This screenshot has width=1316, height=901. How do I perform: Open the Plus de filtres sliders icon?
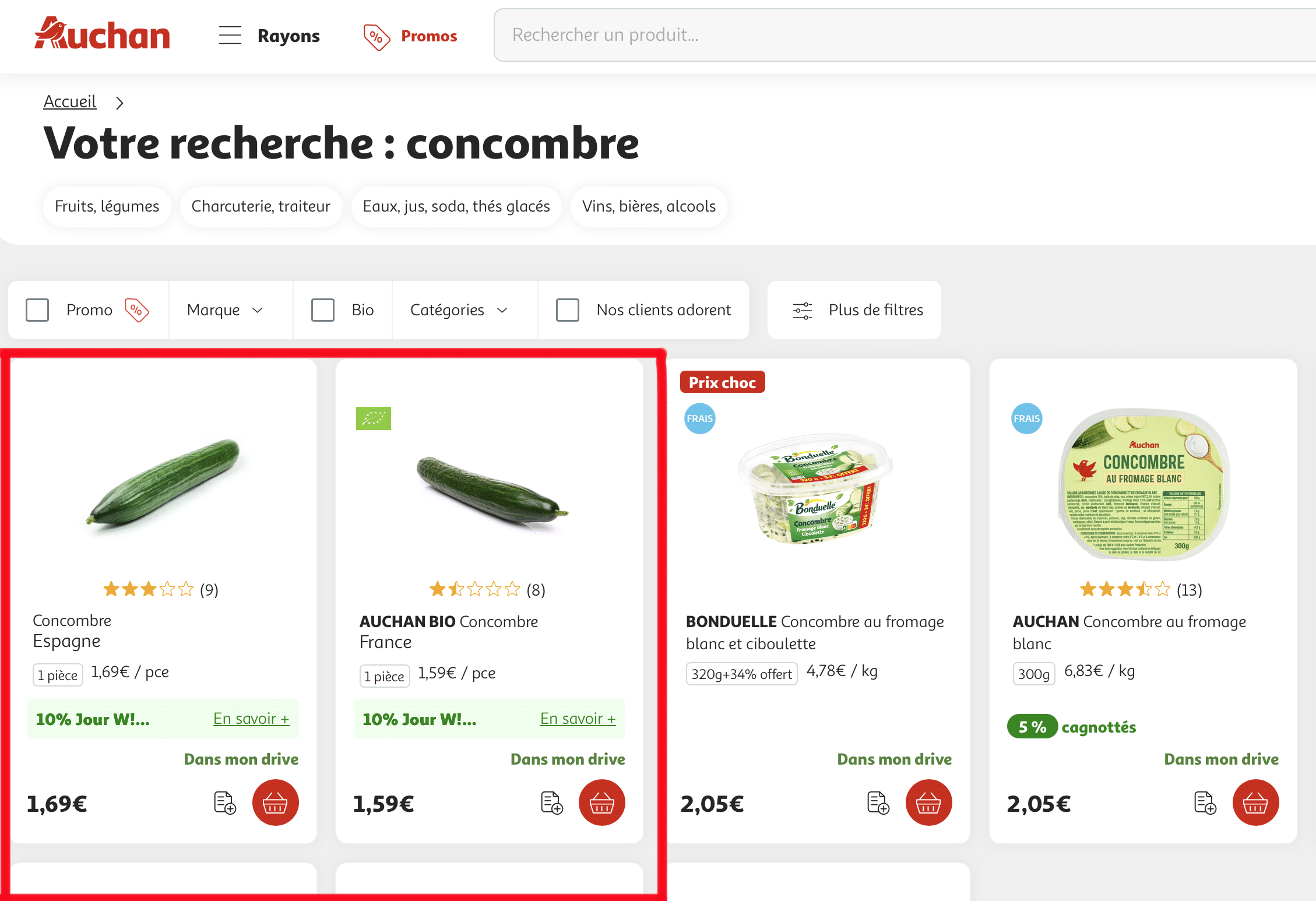tap(802, 311)
